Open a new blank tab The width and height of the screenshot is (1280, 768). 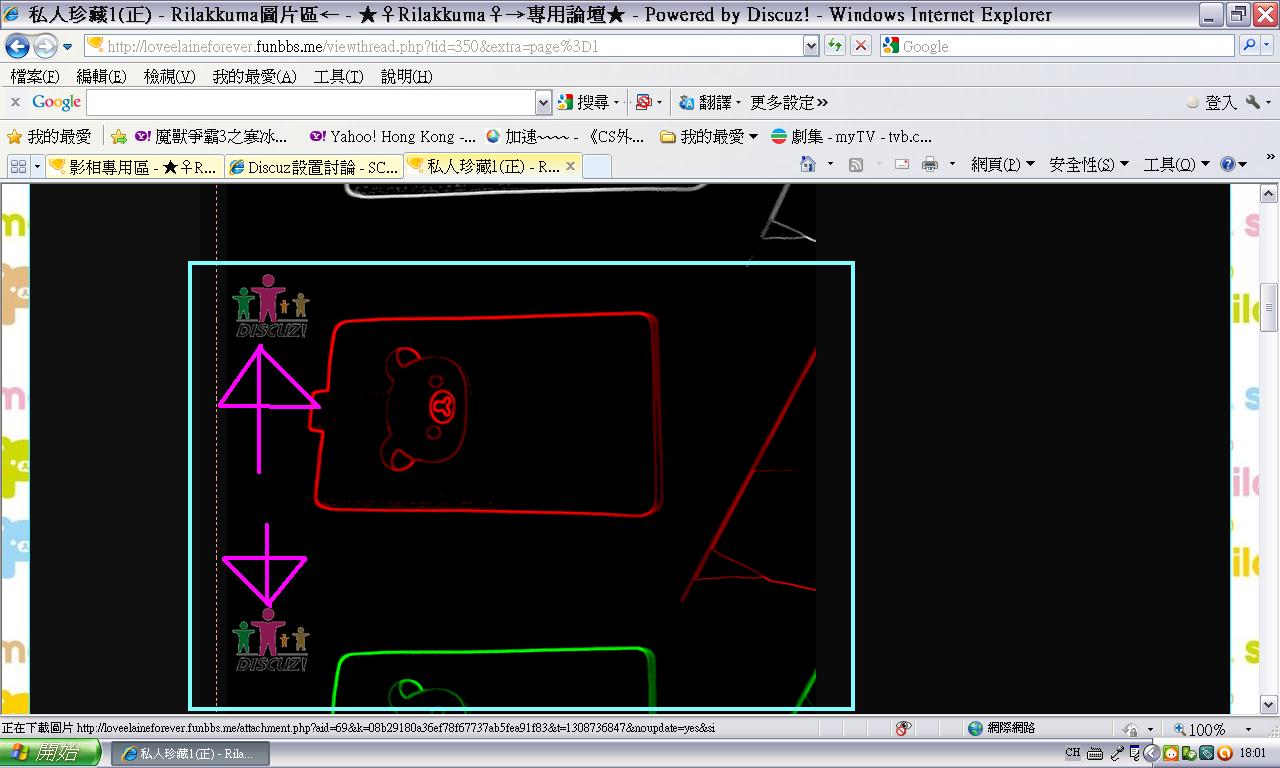click(x=596, y=167)
